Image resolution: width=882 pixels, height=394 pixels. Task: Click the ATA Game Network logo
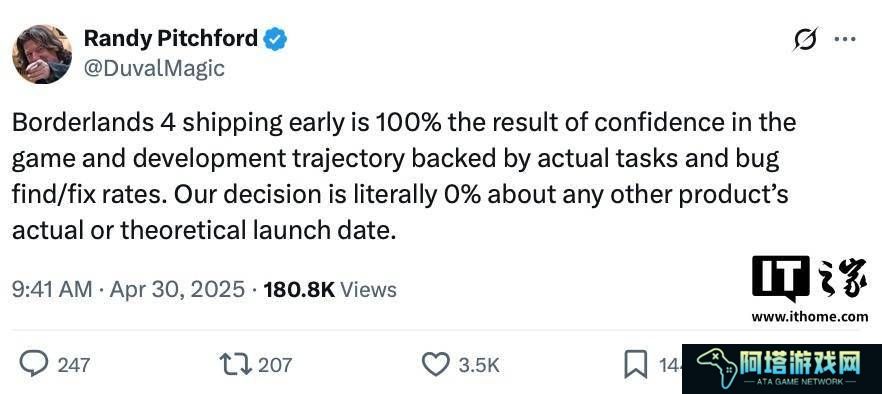point(782,369)
